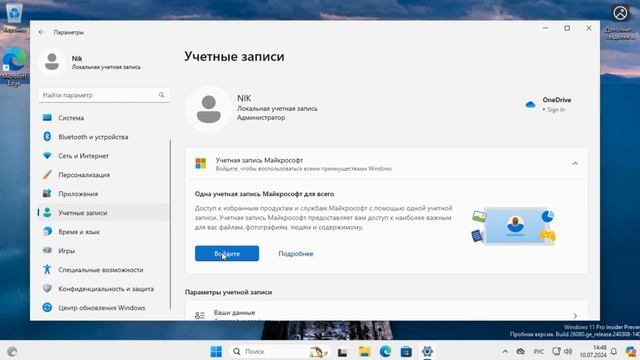Image resolution: width=640 pixels, height=360 pixels.
Task: Open Microsoft Store from taskbar
Action: pyautogui.click(x=406, y=351)
